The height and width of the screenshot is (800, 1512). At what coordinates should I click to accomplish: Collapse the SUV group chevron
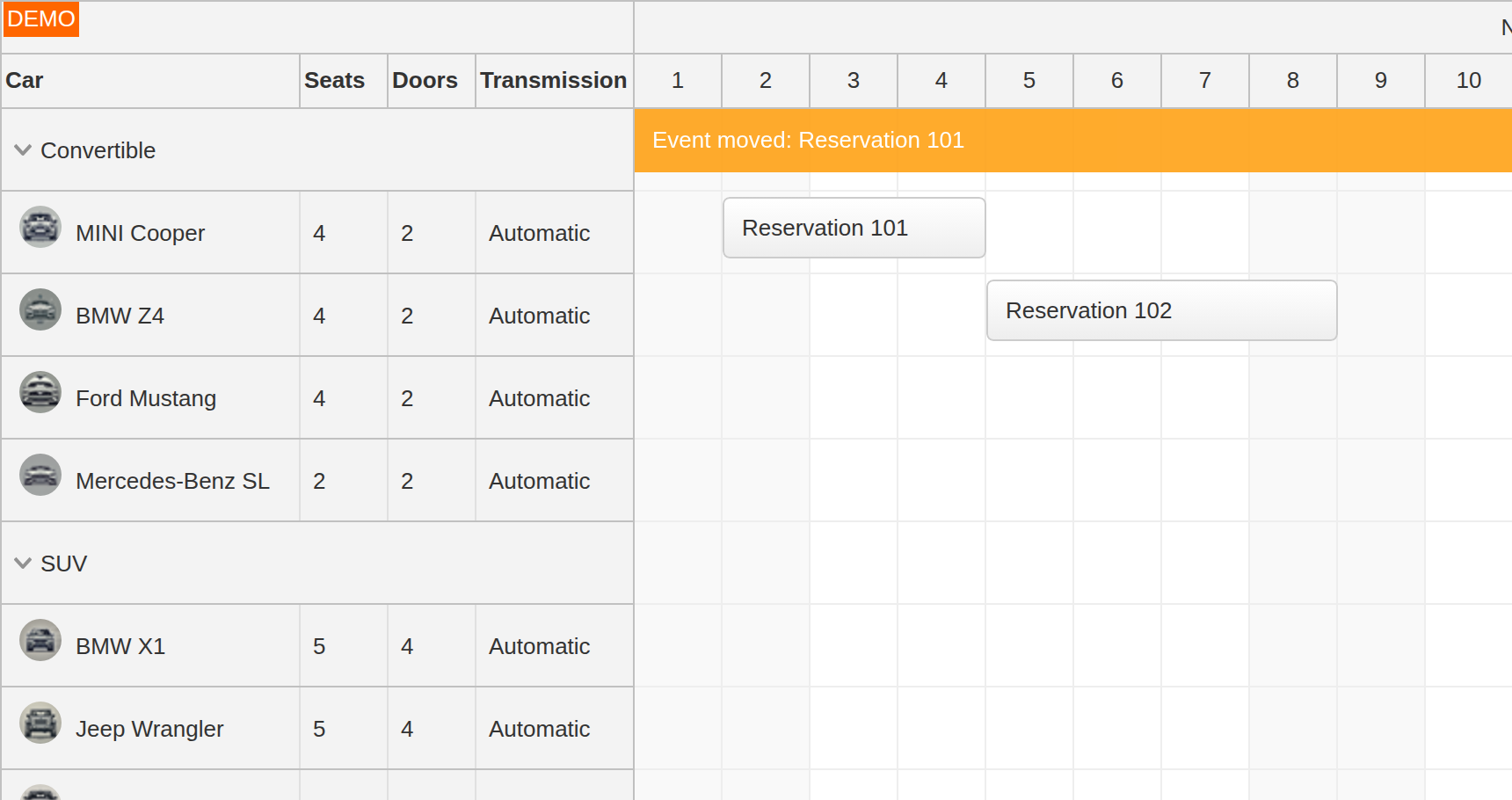click(x=23, y=564)
